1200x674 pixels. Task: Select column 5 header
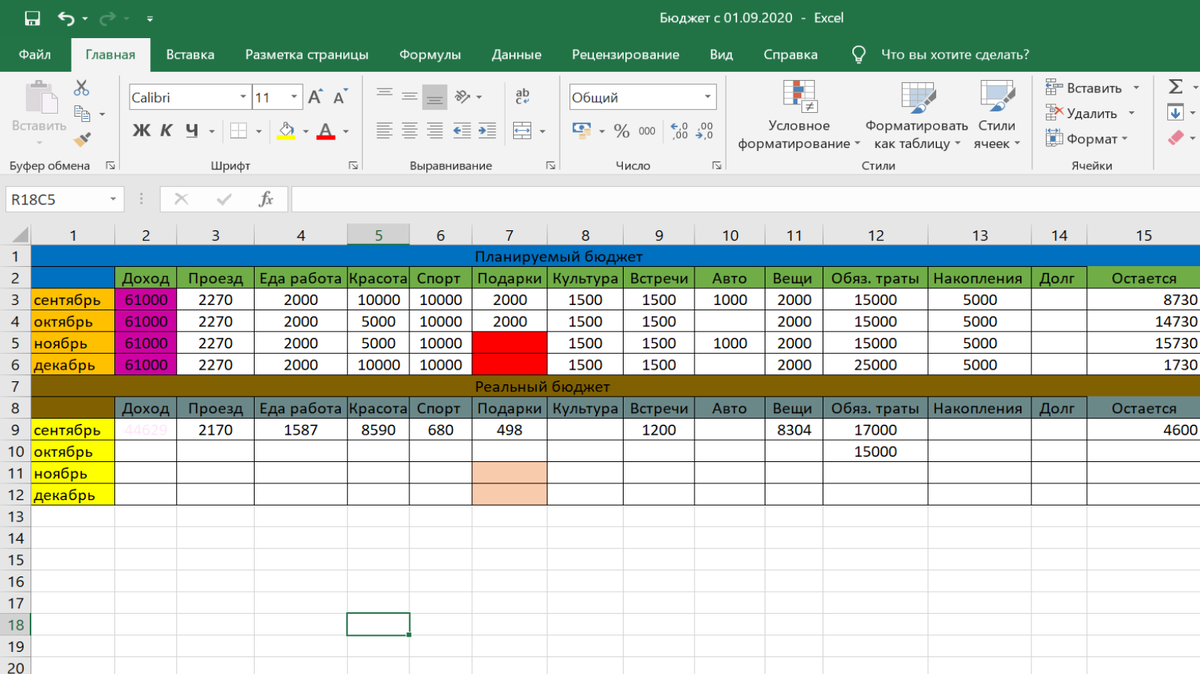click(378, 236)
